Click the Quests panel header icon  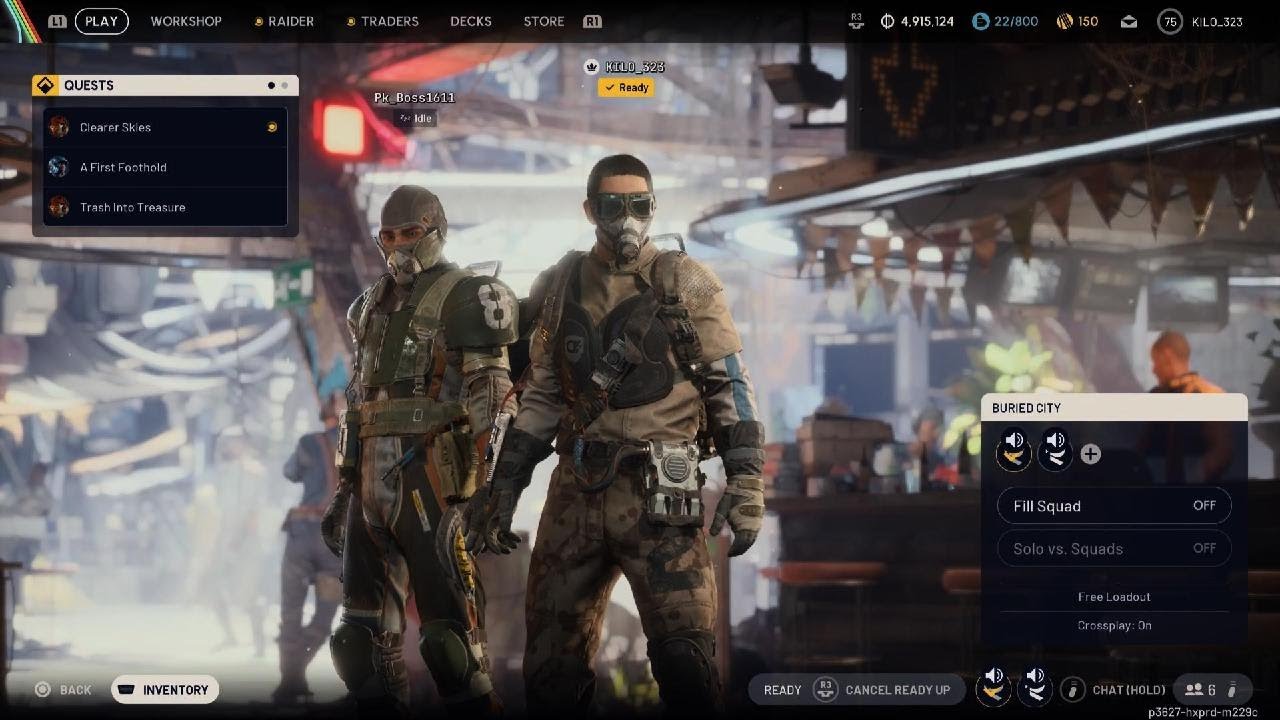point(45,85)
